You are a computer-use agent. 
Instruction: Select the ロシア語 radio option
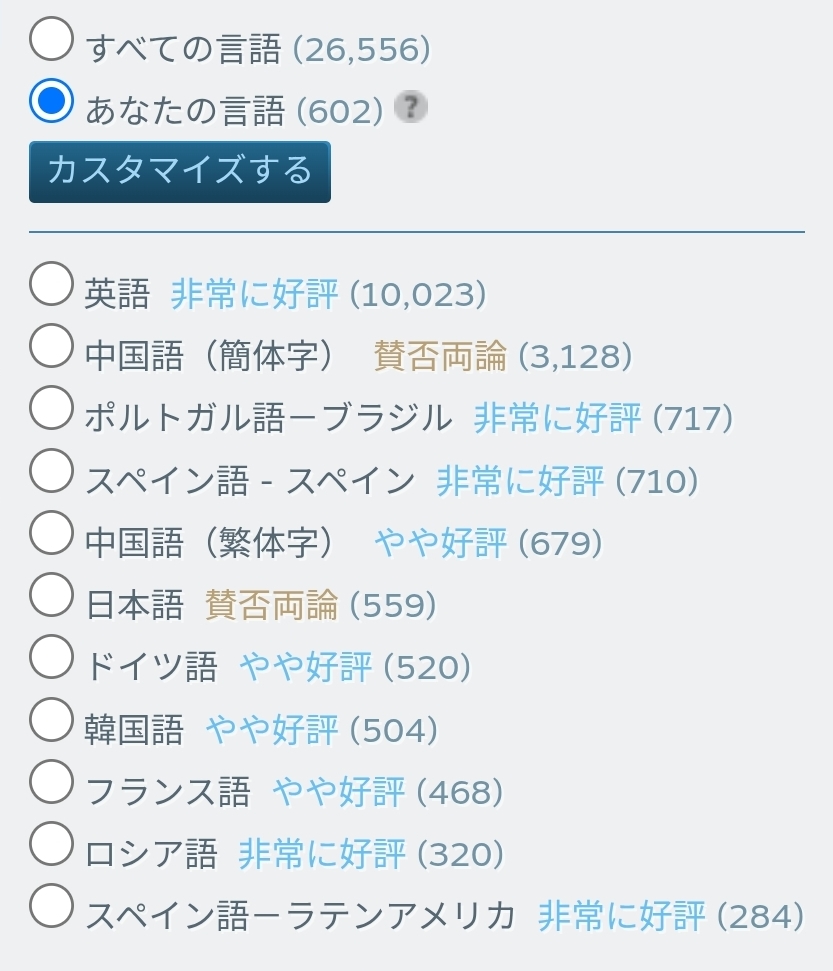point(51,844)
